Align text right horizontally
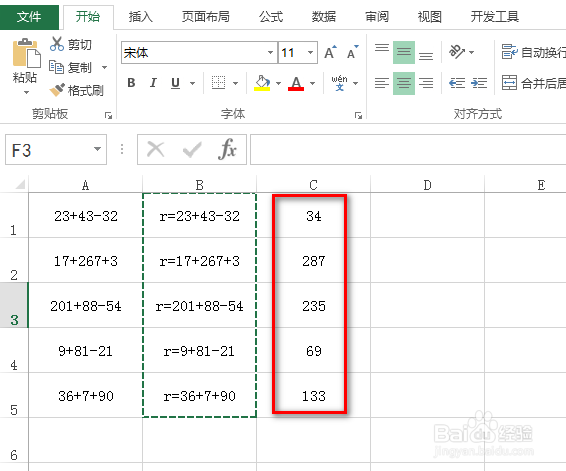Viewport: 566px width, 471px height. 426,83
